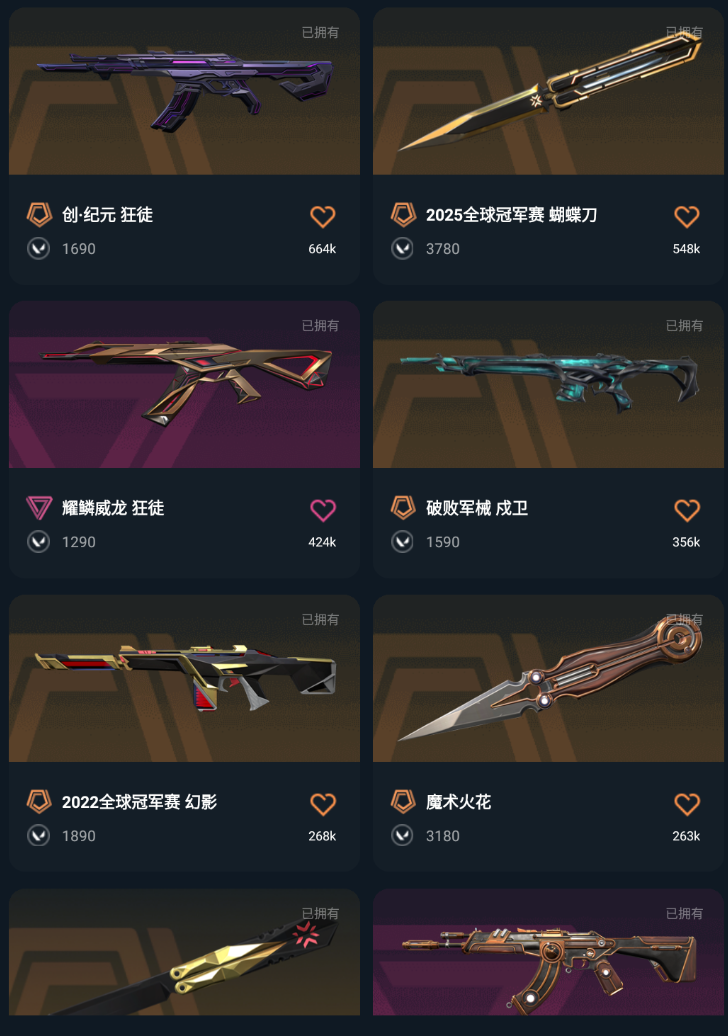Click the VP currency icon next to 1690
Image resolution: width=728 pixels, height=1036 pixels.
38,248
